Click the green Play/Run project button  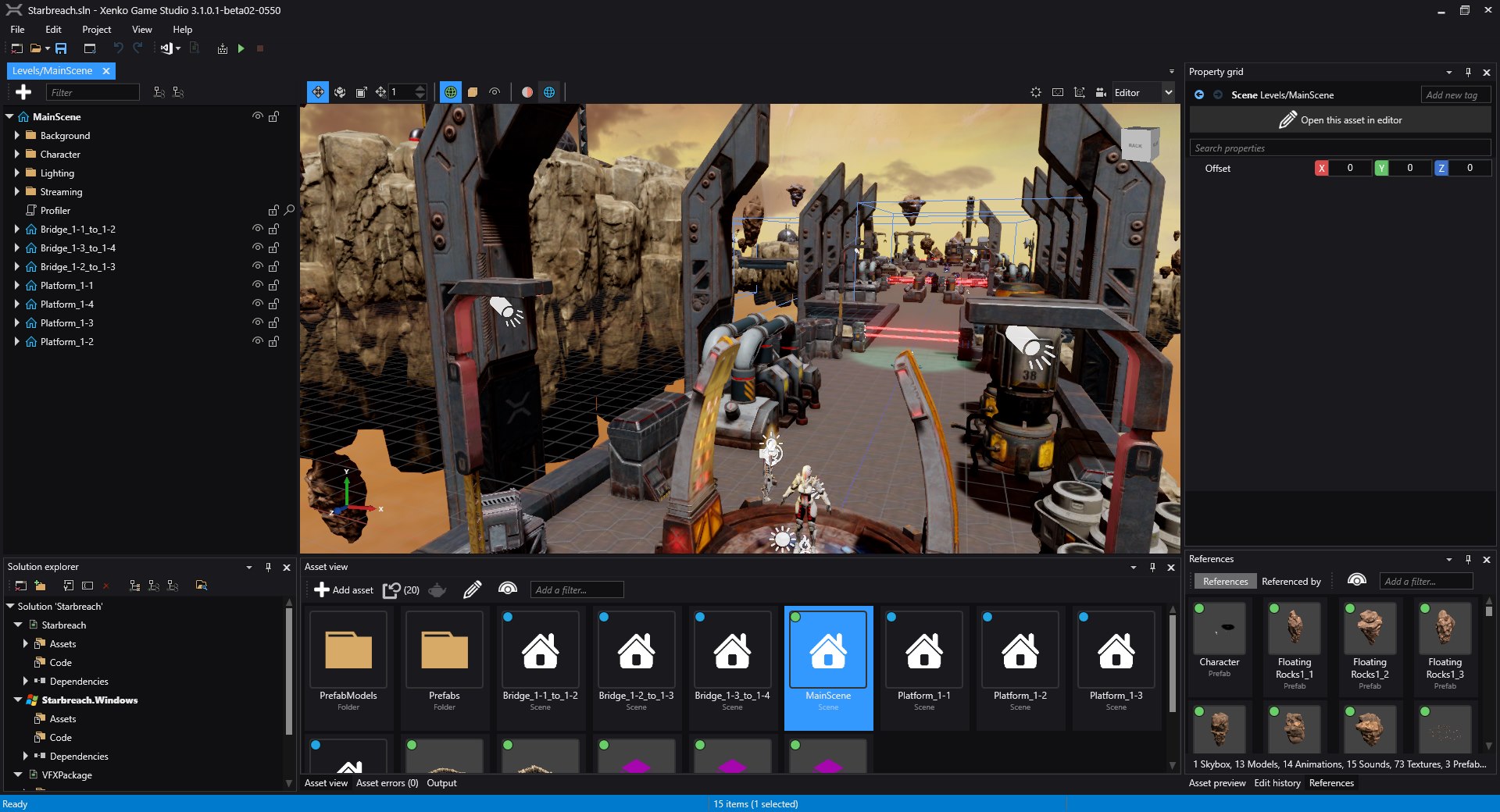(241, 48)
